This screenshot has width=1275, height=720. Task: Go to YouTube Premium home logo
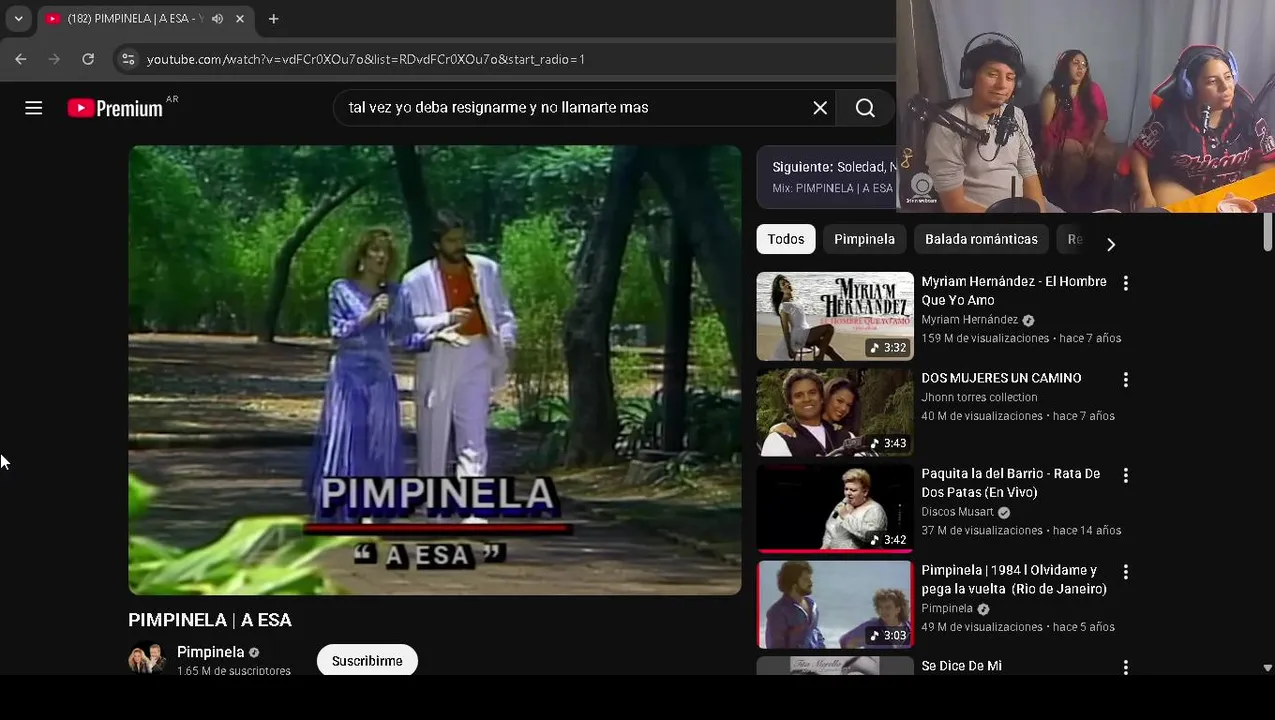click(116, 108)
